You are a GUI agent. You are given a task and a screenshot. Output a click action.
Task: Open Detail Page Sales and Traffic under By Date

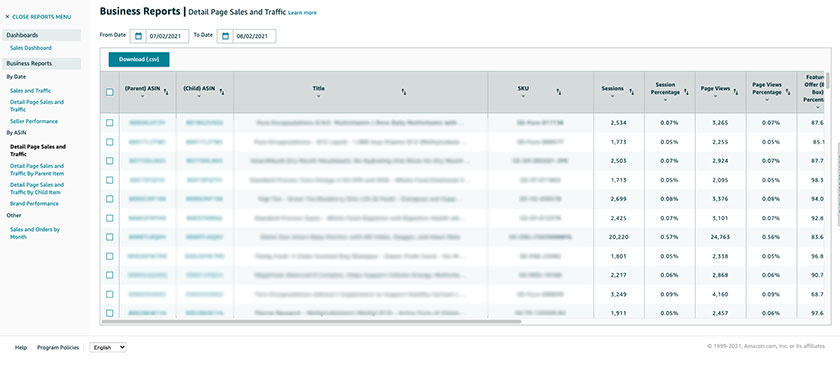click(x=36, y=105)
